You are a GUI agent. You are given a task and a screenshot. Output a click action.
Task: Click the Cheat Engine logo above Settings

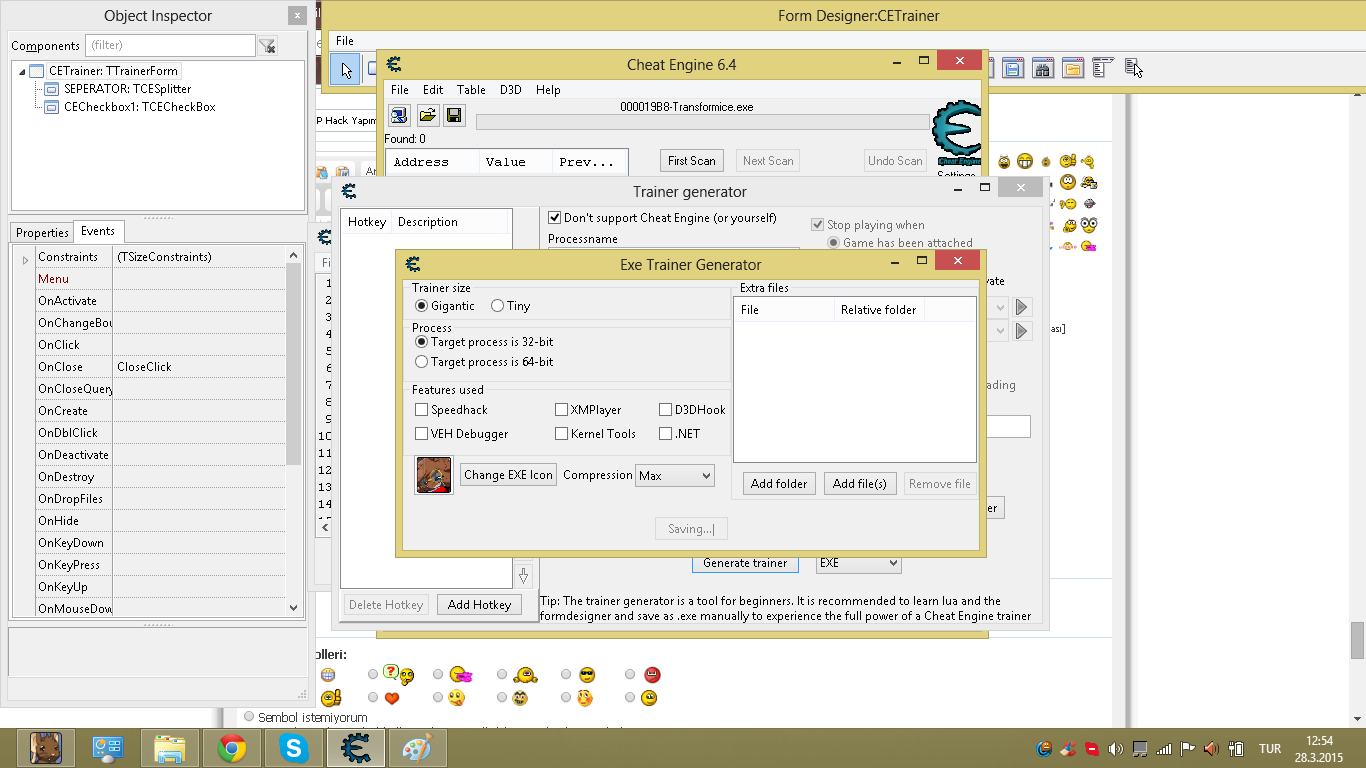pyautogui.click(x=958, y=132)
